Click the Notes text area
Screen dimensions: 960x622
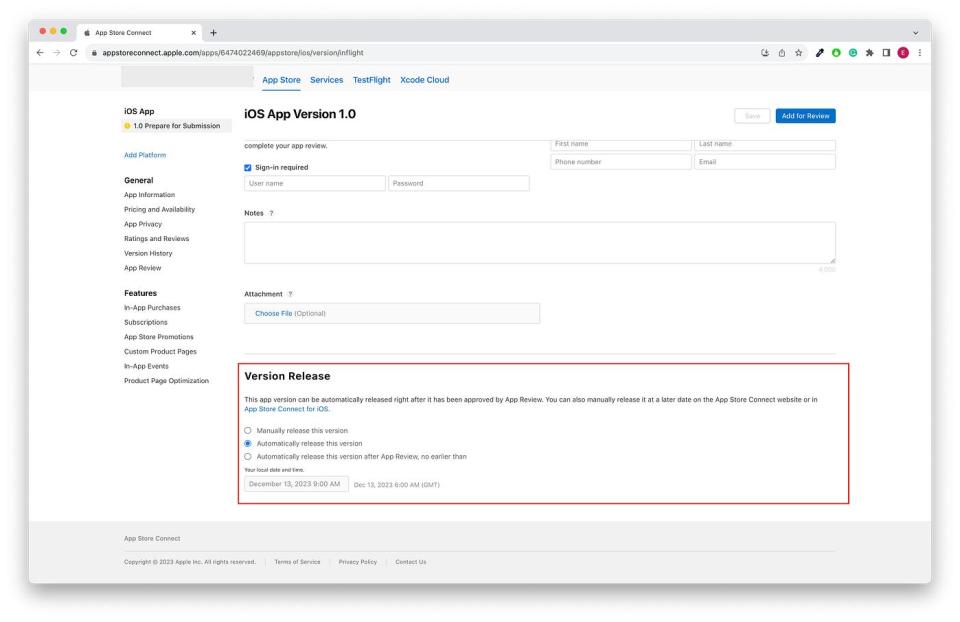[x=539, y=243]
